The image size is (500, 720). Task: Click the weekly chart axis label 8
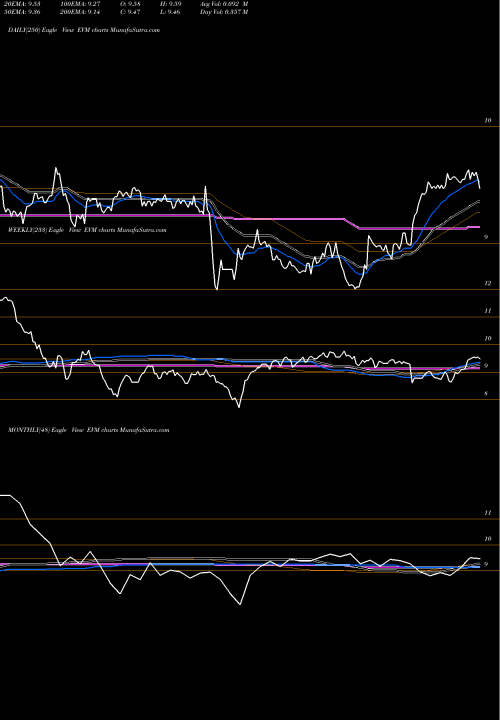[486, 394]
